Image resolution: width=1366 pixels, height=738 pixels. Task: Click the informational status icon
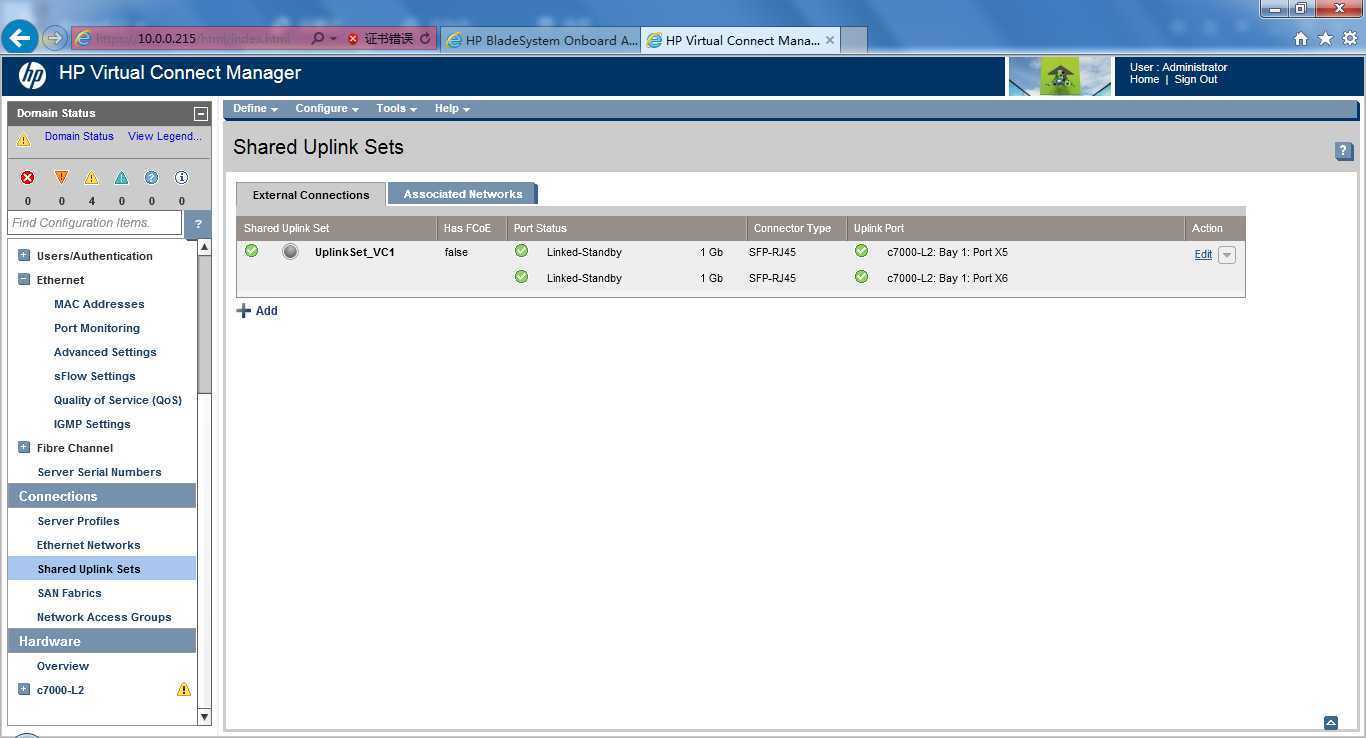click(181, 178)
